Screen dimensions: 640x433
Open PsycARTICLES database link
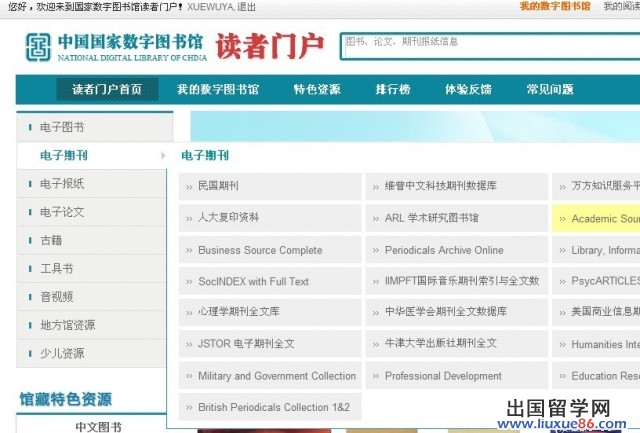pos(596,281)
